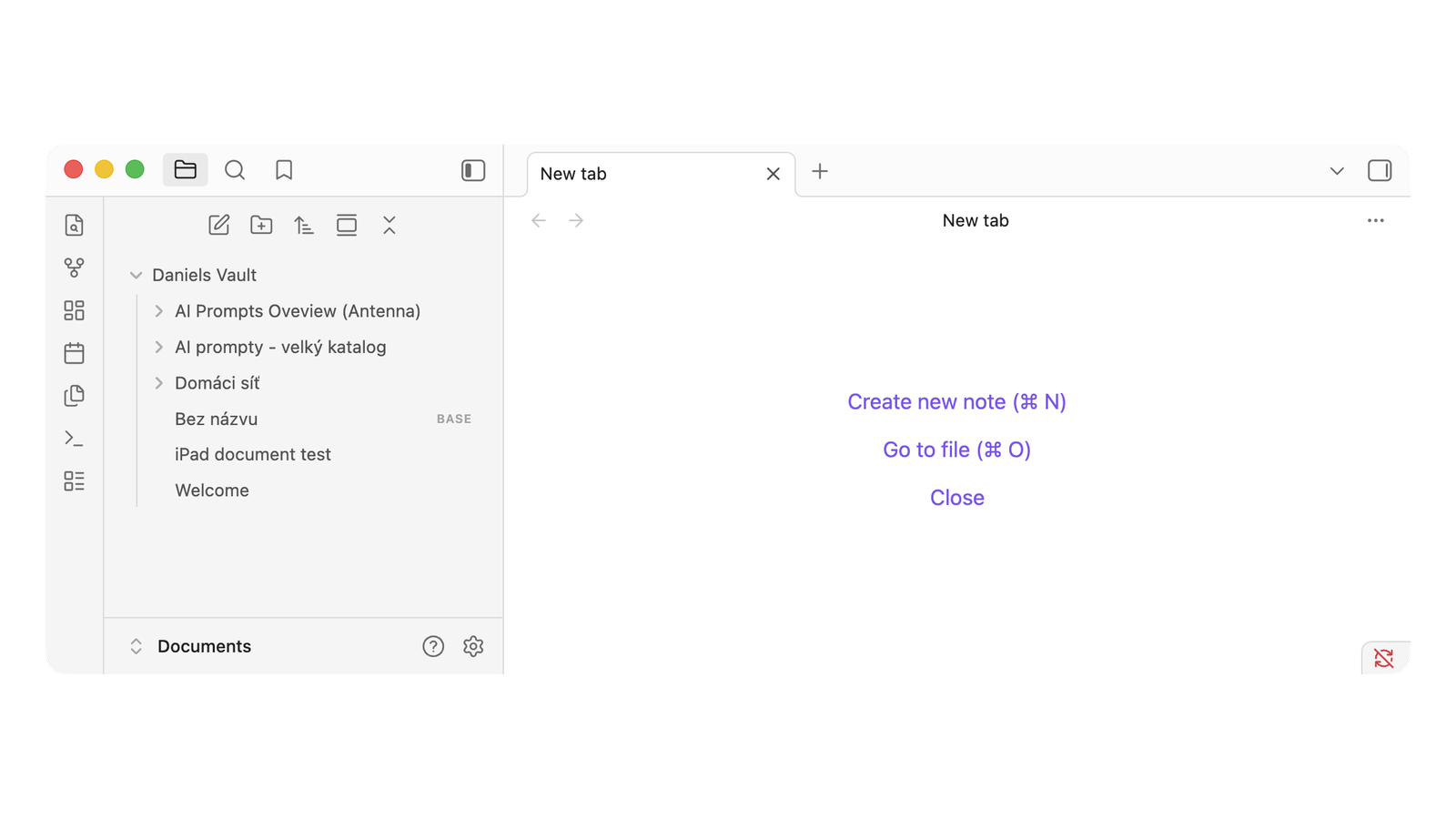
Task: Navigate back with the left arrow
Action: (x=539, y=220)
